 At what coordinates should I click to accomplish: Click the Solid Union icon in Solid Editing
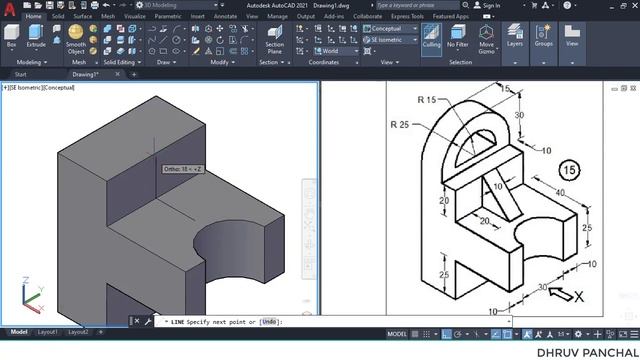(x=107, y=29)
